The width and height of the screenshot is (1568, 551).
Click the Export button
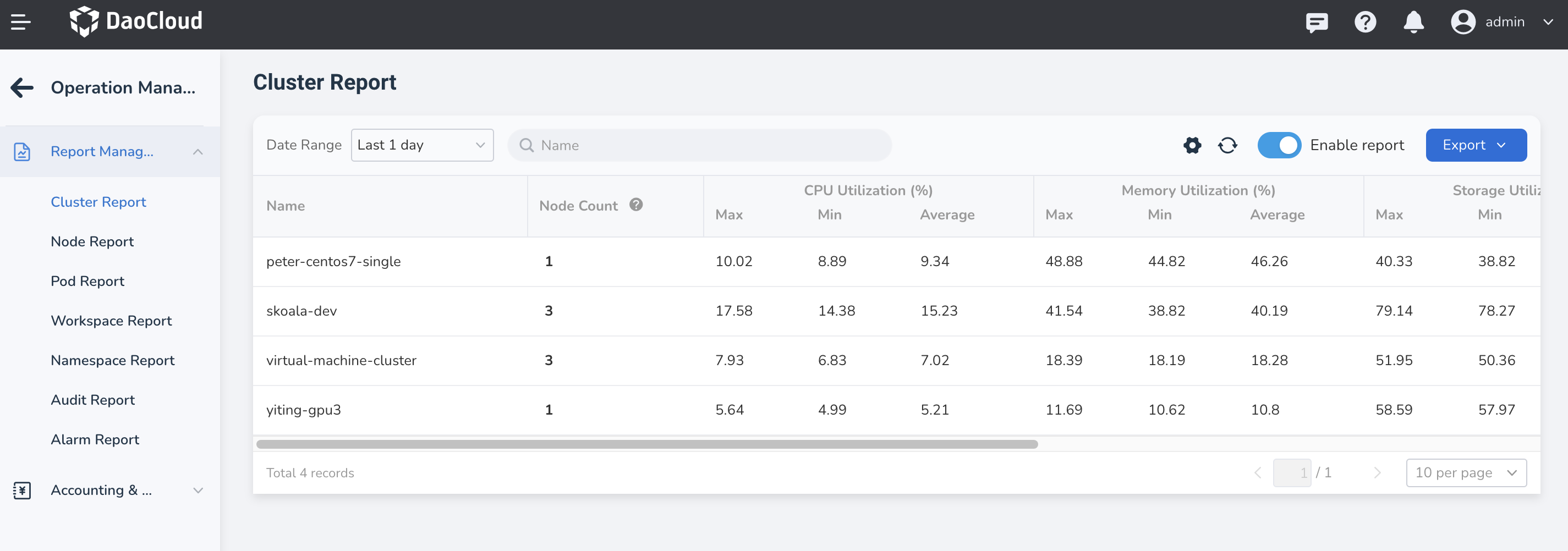click(1476, 145)
